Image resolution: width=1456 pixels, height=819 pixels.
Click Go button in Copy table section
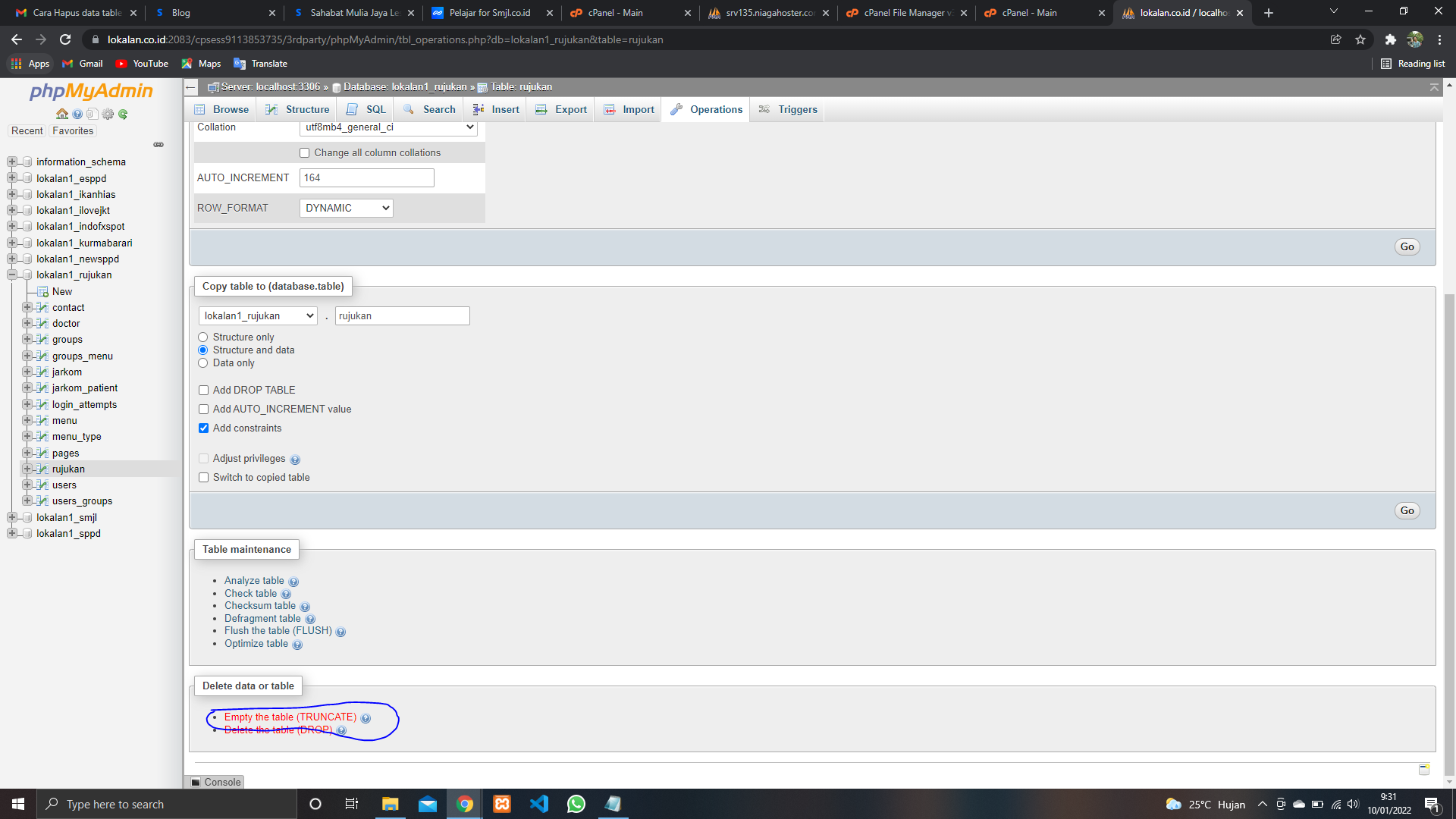coord(1407,510)
